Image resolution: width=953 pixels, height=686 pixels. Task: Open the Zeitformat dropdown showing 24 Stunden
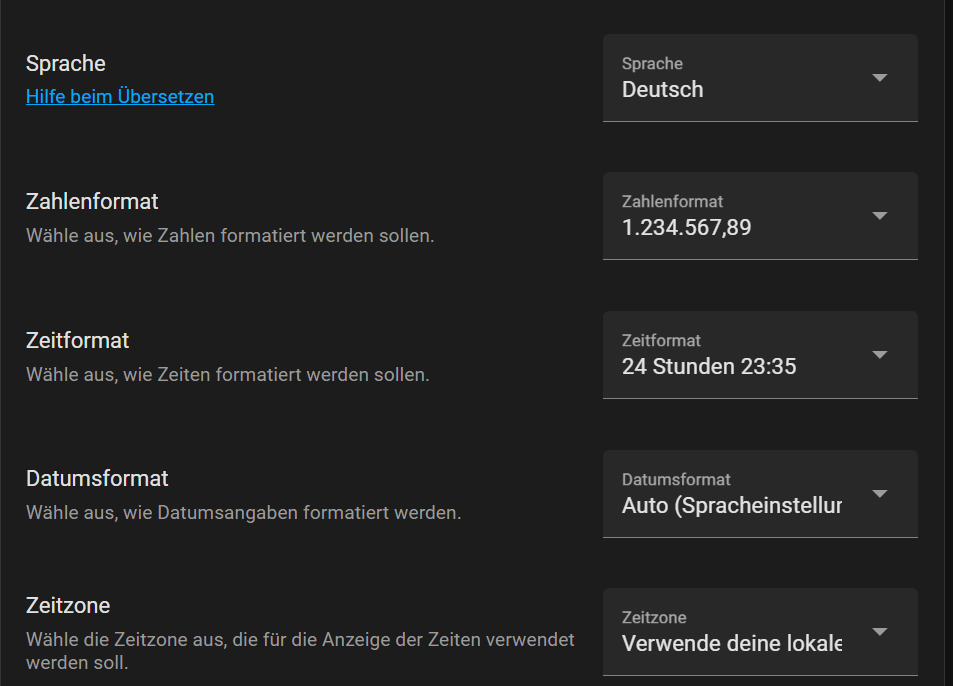(740, 355)
